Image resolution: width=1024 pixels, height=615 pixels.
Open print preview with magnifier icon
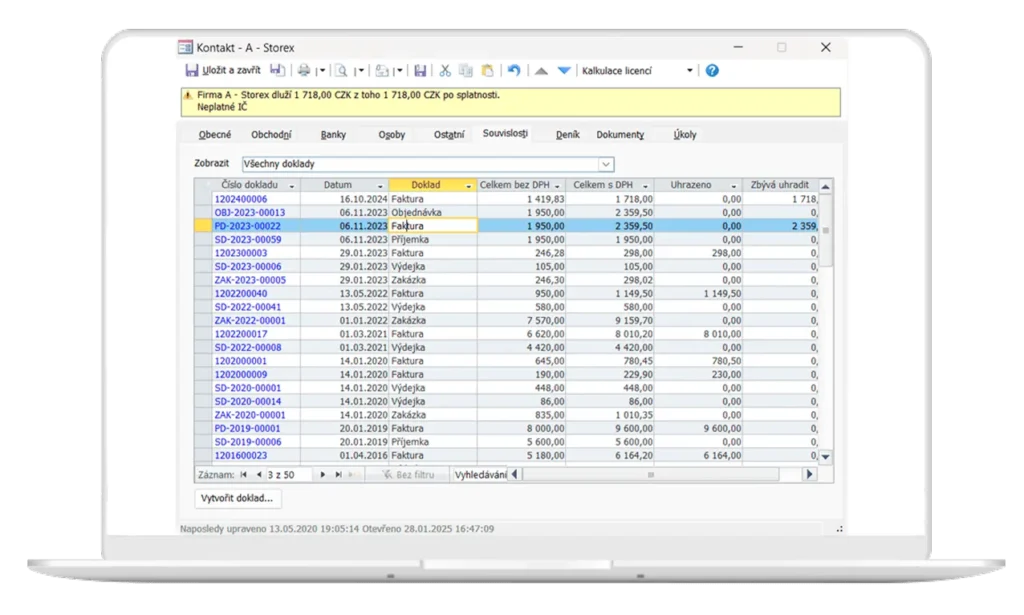(x=341, y=71)
